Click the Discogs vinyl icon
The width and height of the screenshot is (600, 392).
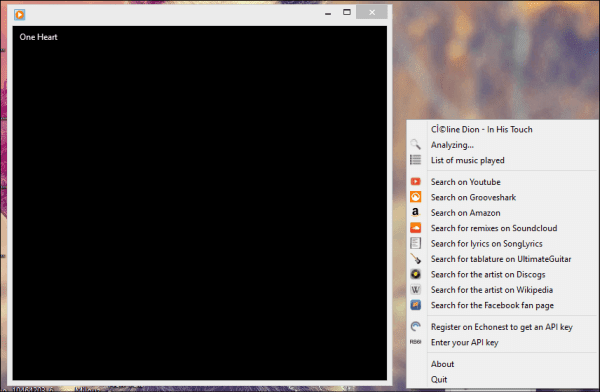pyautogui.click(x=416, y=274)
